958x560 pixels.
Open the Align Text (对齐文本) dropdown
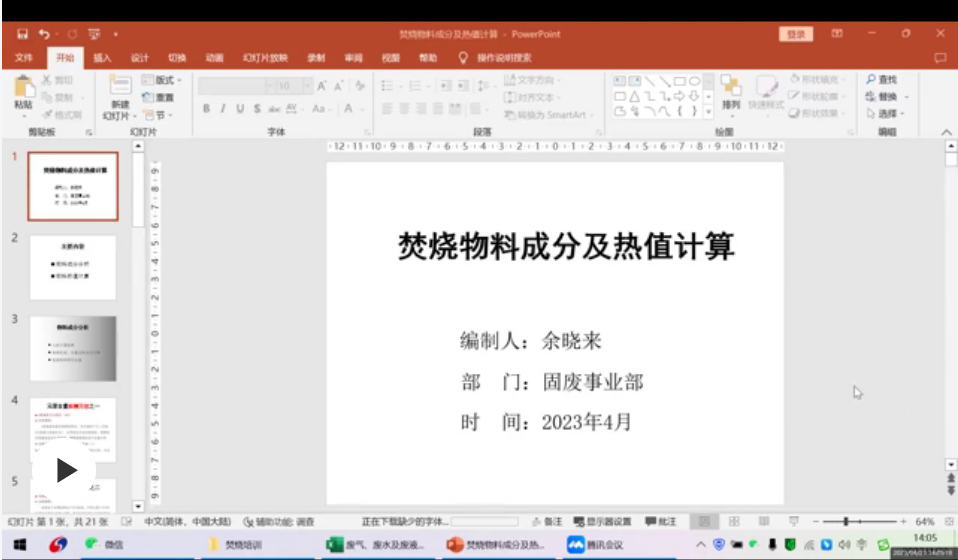(532, 97)
